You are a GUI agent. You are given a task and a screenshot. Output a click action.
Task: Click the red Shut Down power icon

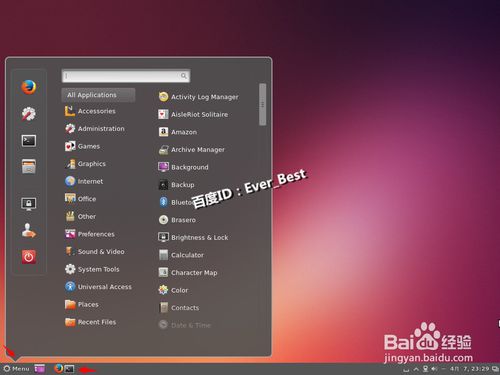[x=29, y=257]
